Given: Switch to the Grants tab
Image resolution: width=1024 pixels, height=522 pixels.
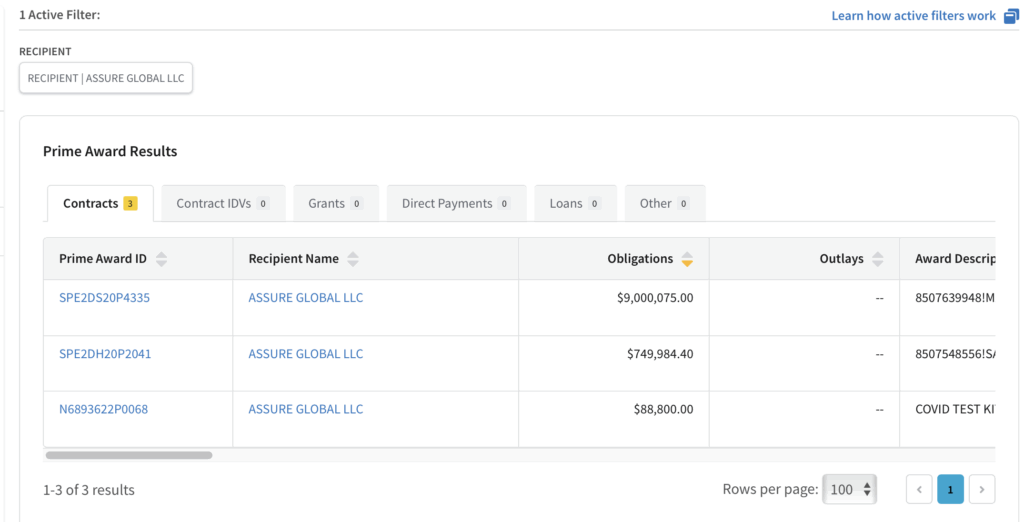Looking at the screenshot, I should coord(336,203).
